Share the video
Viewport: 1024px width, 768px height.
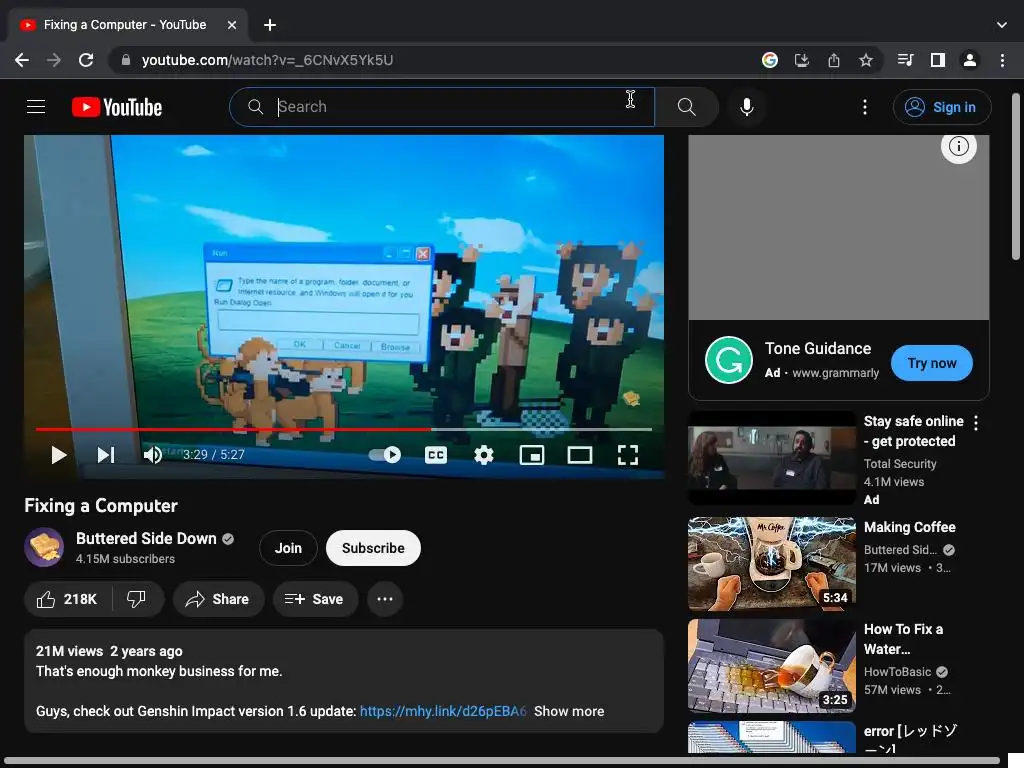pyautogui.click(x=218, y=599)
